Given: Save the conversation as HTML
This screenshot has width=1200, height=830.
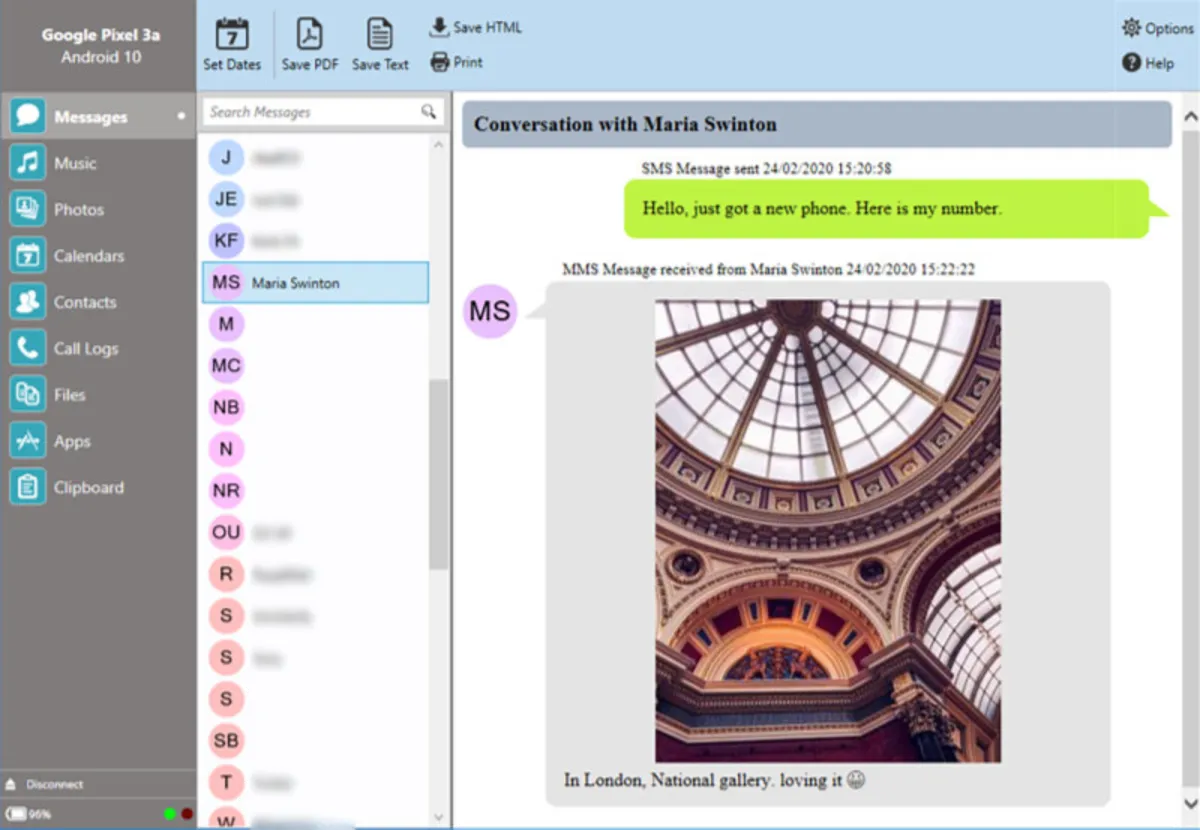Looking at the screenshot, I should pos(475,27).
